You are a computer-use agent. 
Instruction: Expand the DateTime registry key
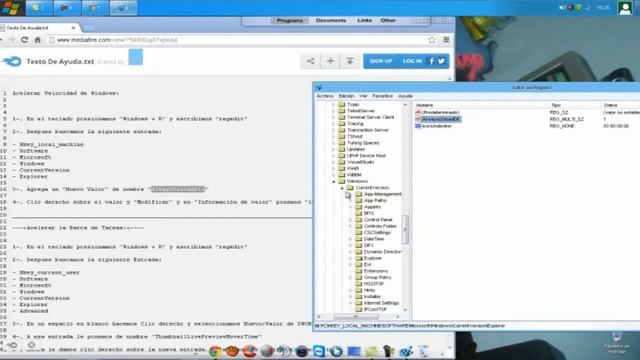[350, 239]
